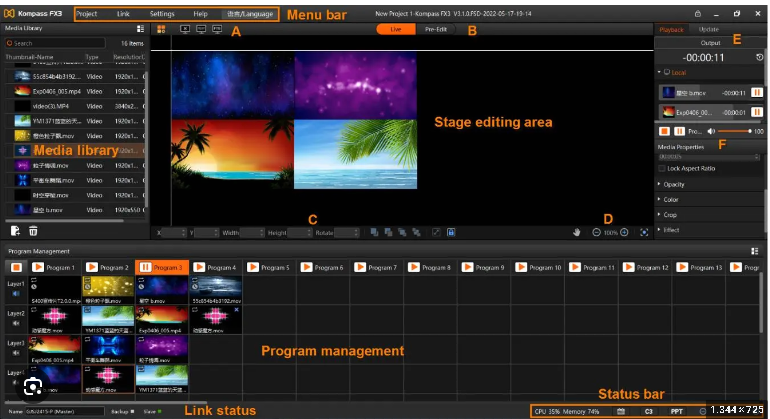Switch to Live mode

pyautogui.click(x=396, y=29)
